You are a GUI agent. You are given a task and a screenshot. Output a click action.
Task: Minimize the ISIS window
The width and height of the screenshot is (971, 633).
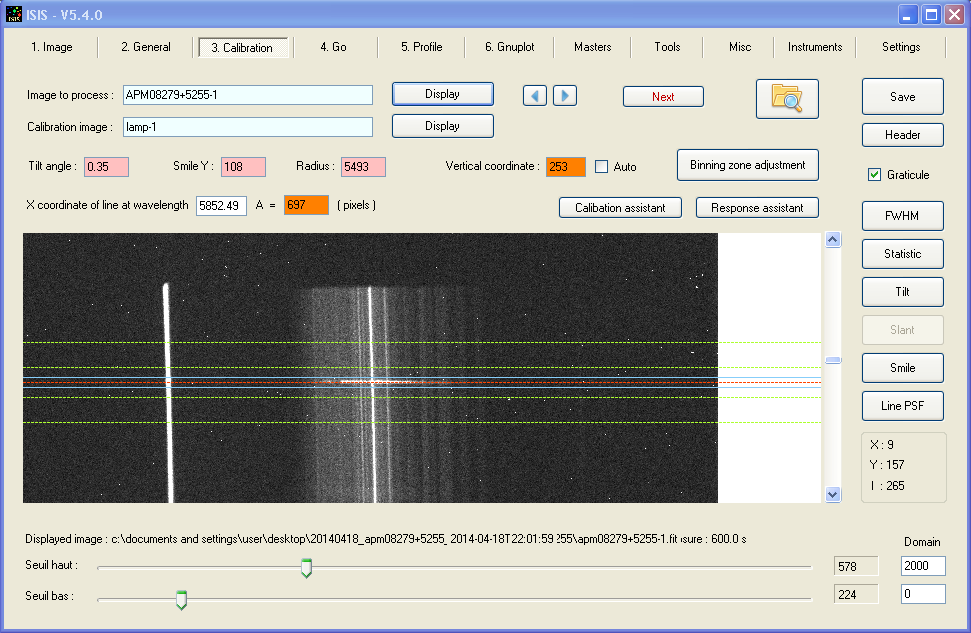(x=907, y=15)
